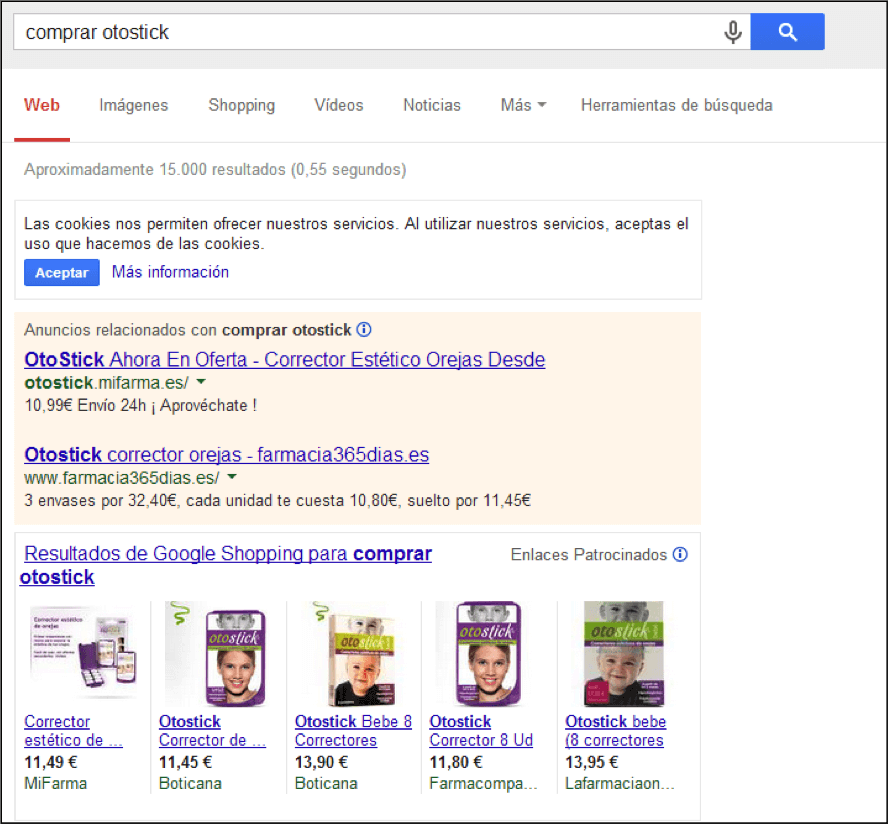Open the Web results tab

(x=42, y=105)
